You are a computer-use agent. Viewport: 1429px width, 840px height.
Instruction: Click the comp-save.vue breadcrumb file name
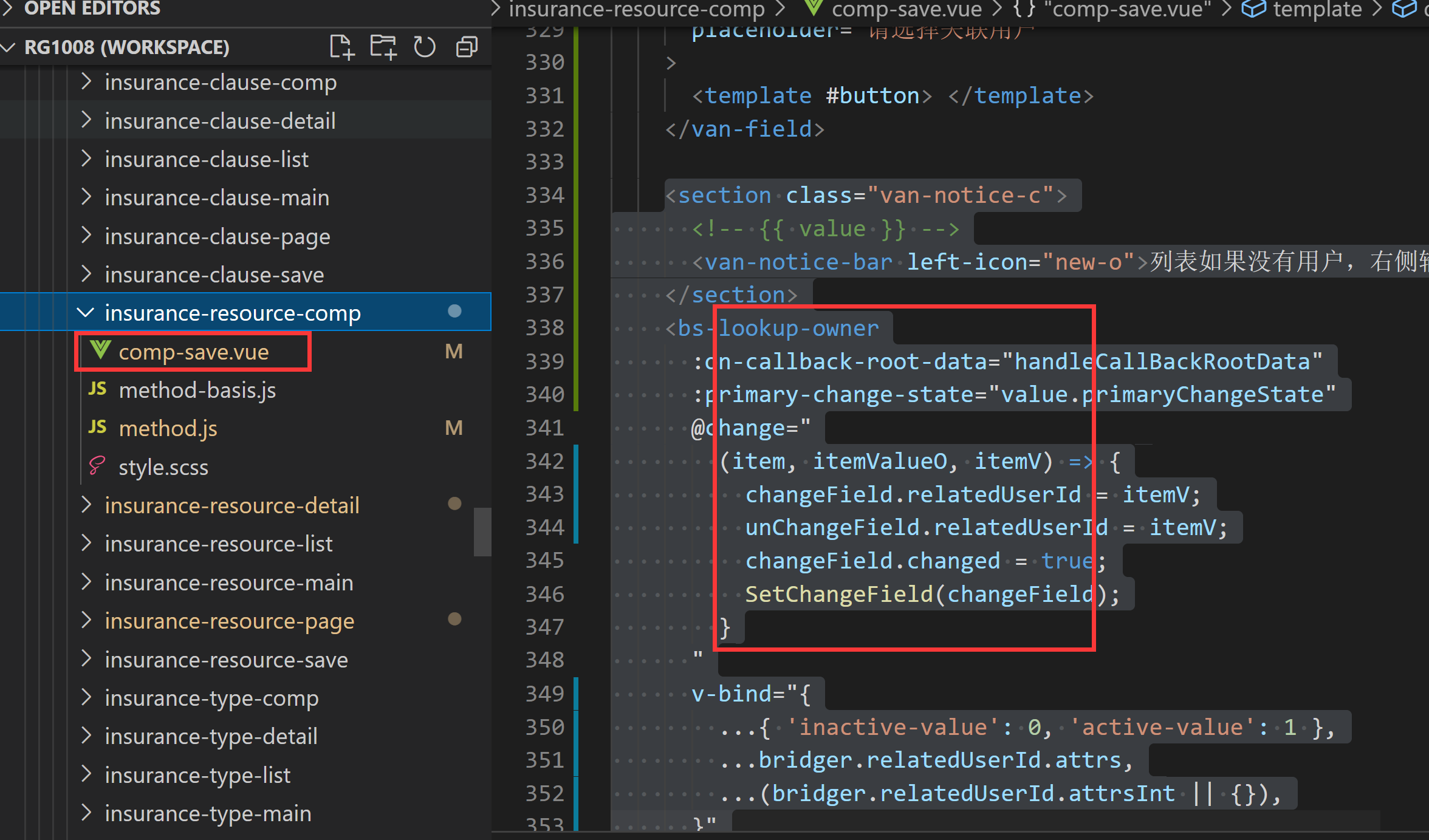click(x=906, y=9)
